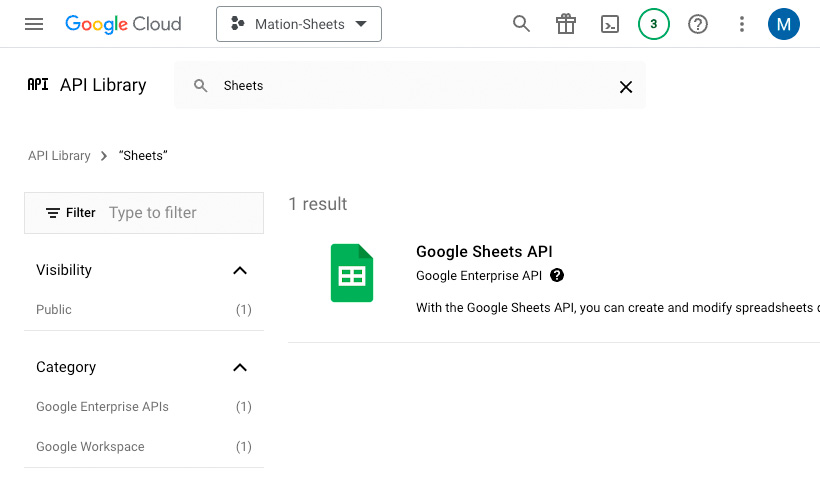Click the "Sheets" breadcrumb text

point(143,156)
